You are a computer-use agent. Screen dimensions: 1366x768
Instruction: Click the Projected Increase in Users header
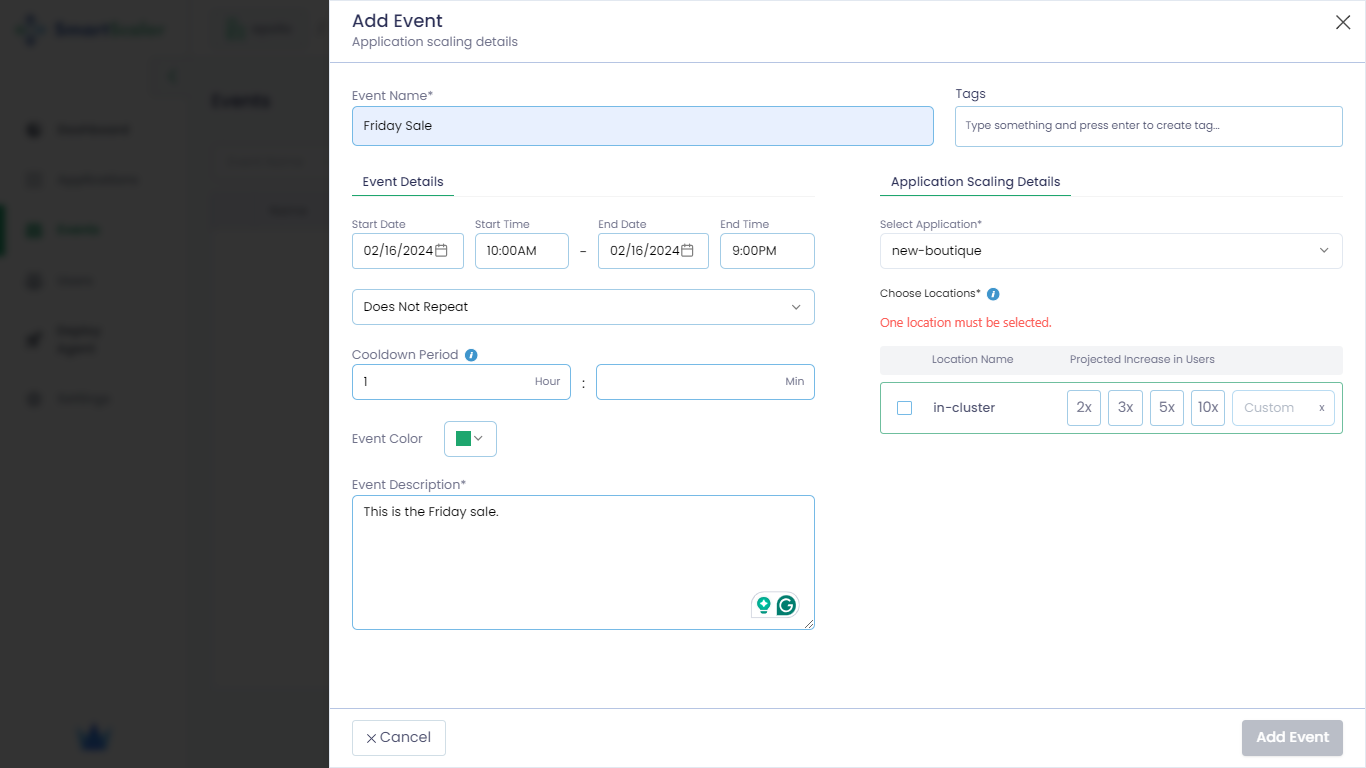point(1142,359)
